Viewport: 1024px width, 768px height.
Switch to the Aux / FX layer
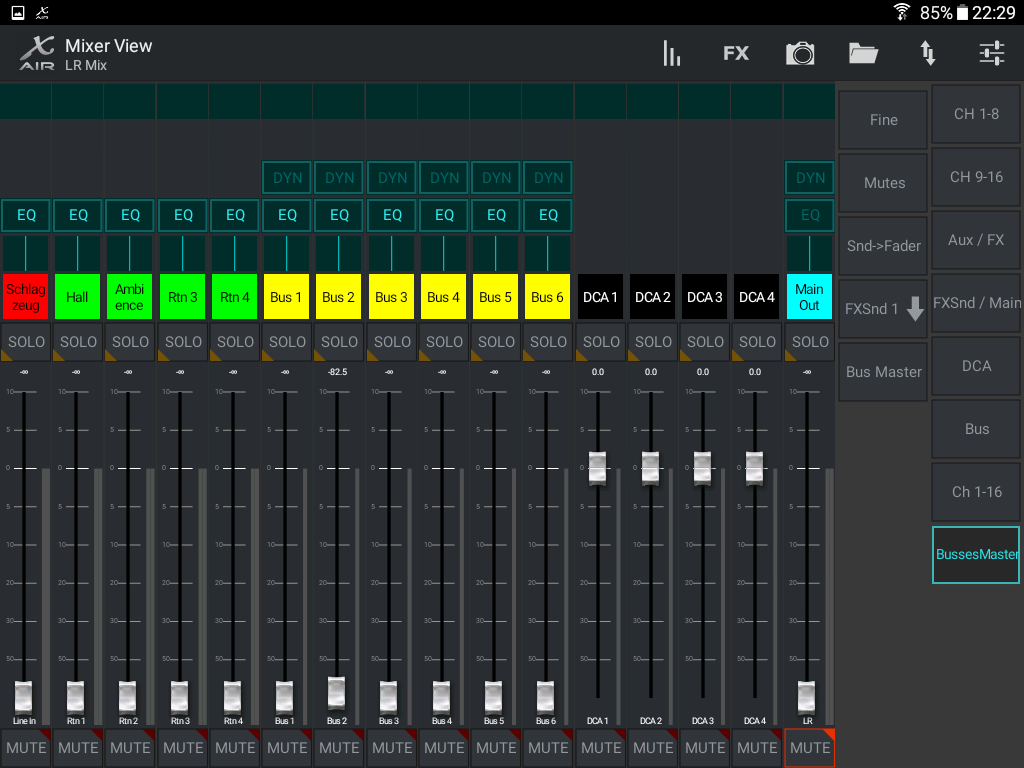[x=976, y=240]
